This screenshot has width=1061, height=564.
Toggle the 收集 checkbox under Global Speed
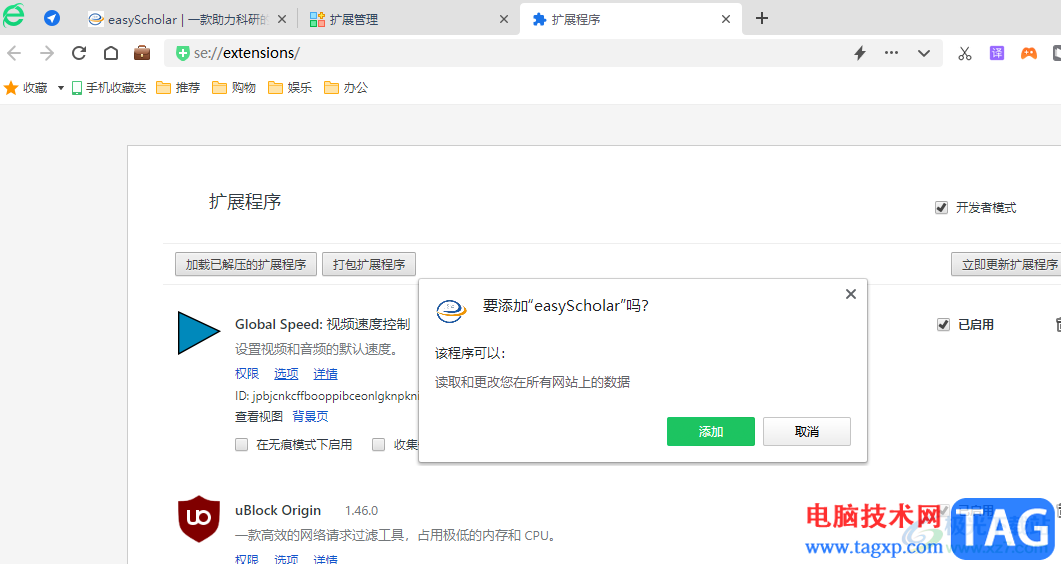[378, 444]
